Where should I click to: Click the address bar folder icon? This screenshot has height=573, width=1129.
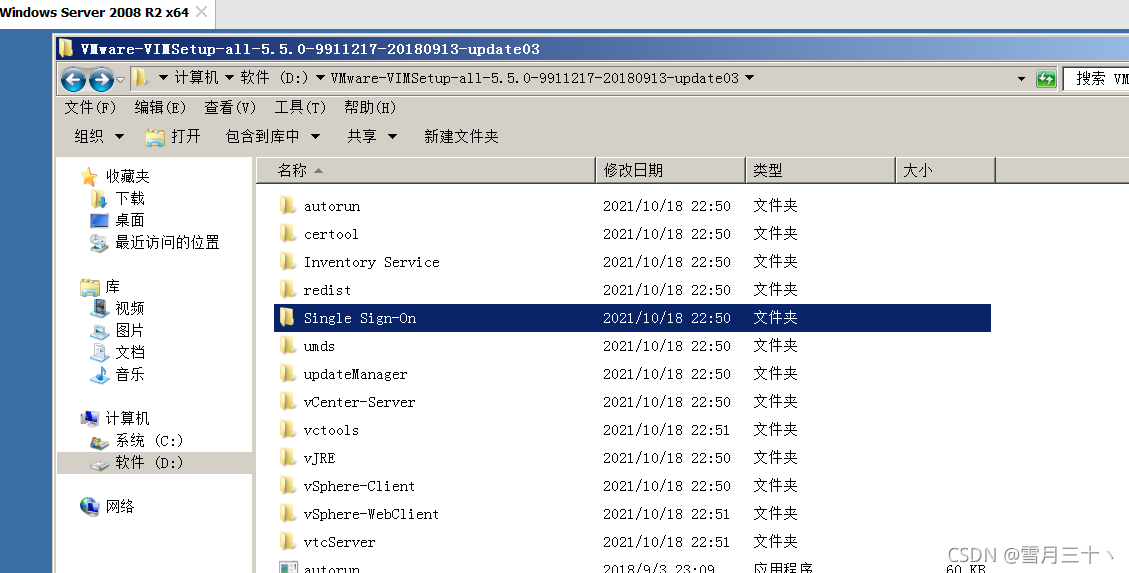140,78
